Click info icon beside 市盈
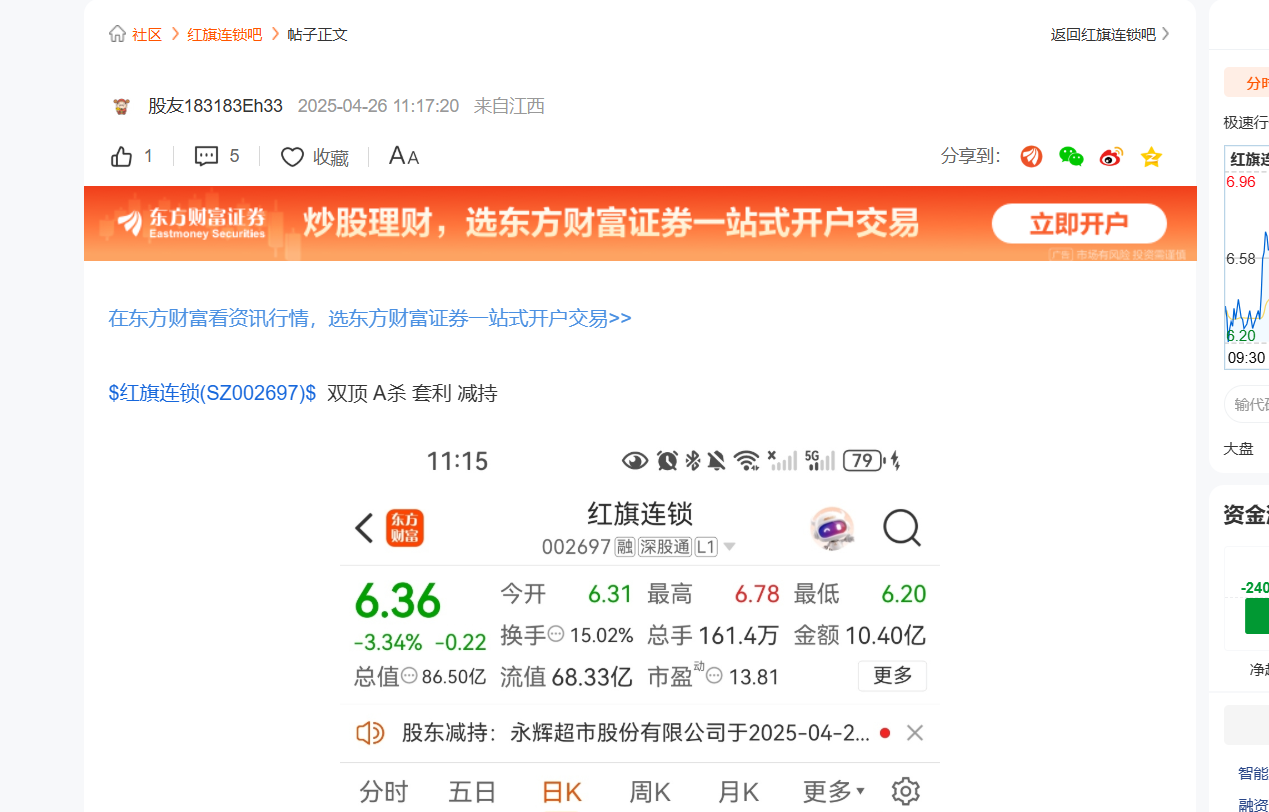This screenshot has width=1269, height=812. click(x=714, y=676)
